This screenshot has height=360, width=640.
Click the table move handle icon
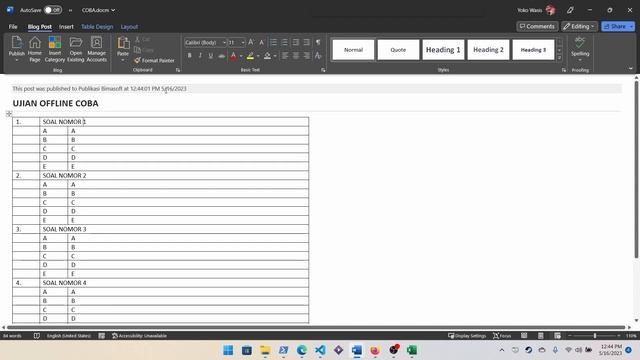pos(9,114)
